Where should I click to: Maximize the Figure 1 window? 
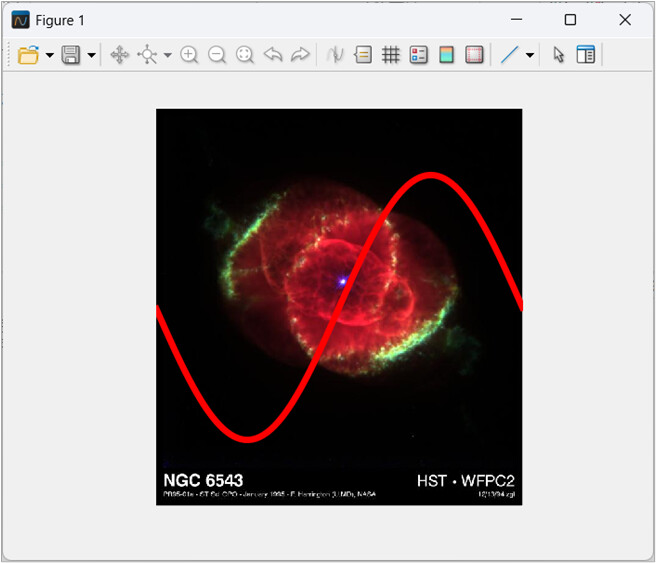[x=570, y=20]
